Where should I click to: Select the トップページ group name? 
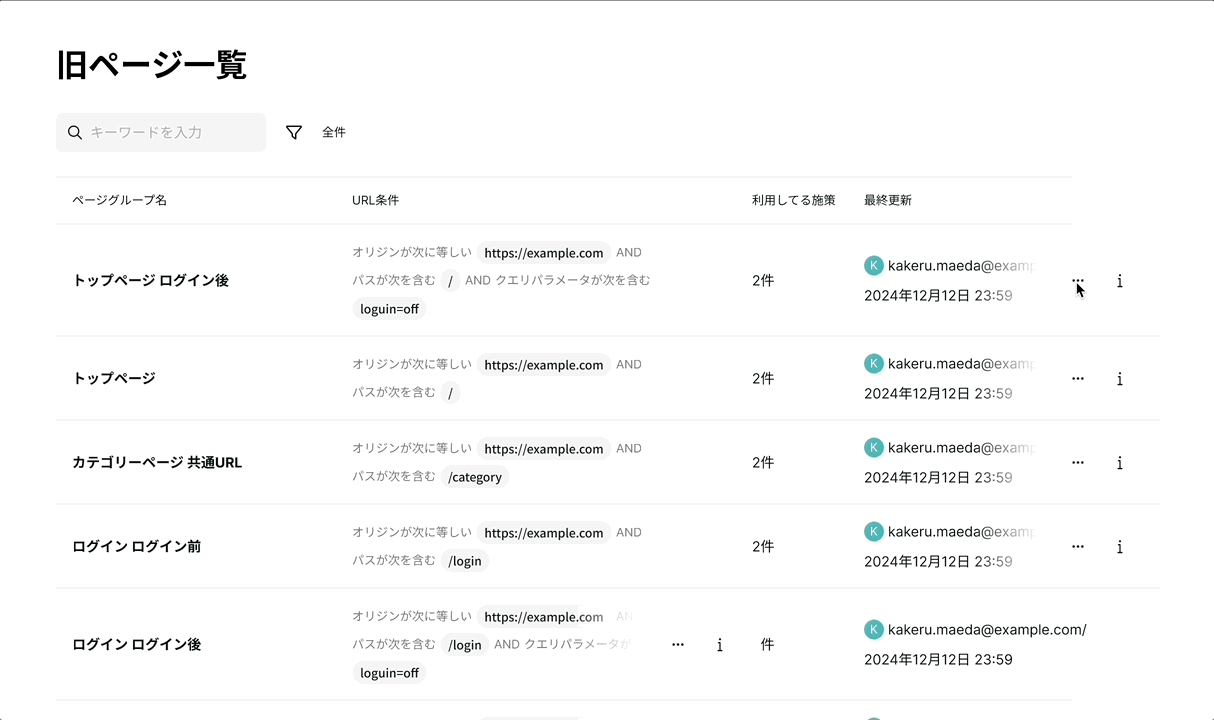click(x=114, y=379)
